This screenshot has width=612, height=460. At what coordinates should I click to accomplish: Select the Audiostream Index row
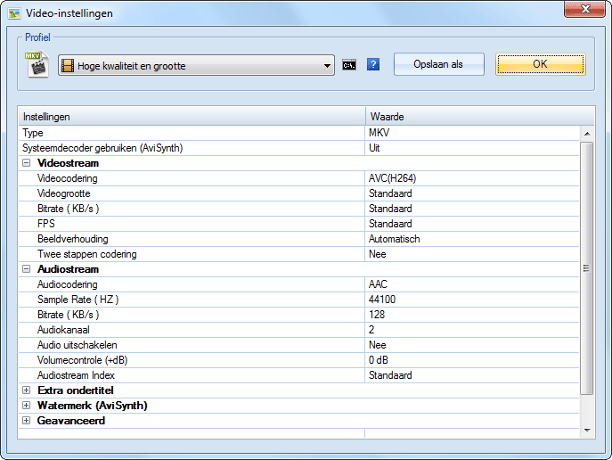pyautogui.click(x=299, y=375)
